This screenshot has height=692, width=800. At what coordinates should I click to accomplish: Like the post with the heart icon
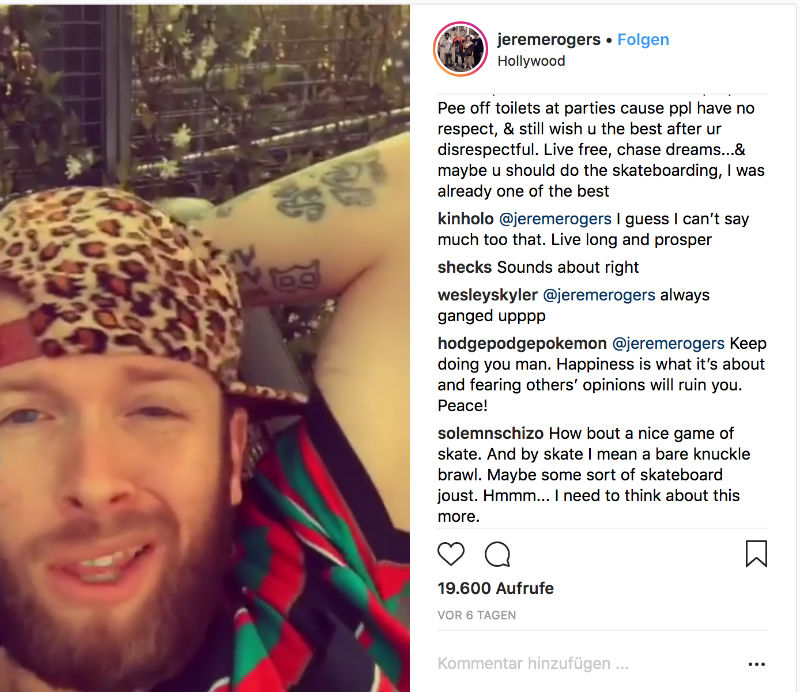tap(451, 554)
